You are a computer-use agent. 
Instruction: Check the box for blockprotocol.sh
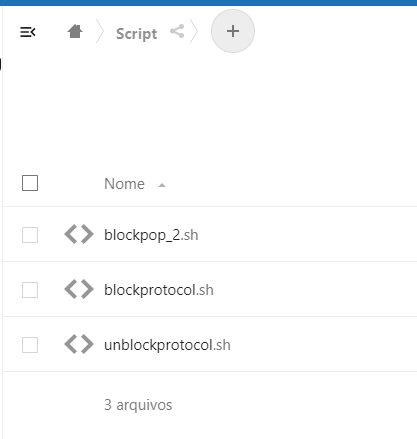(30, 290)
